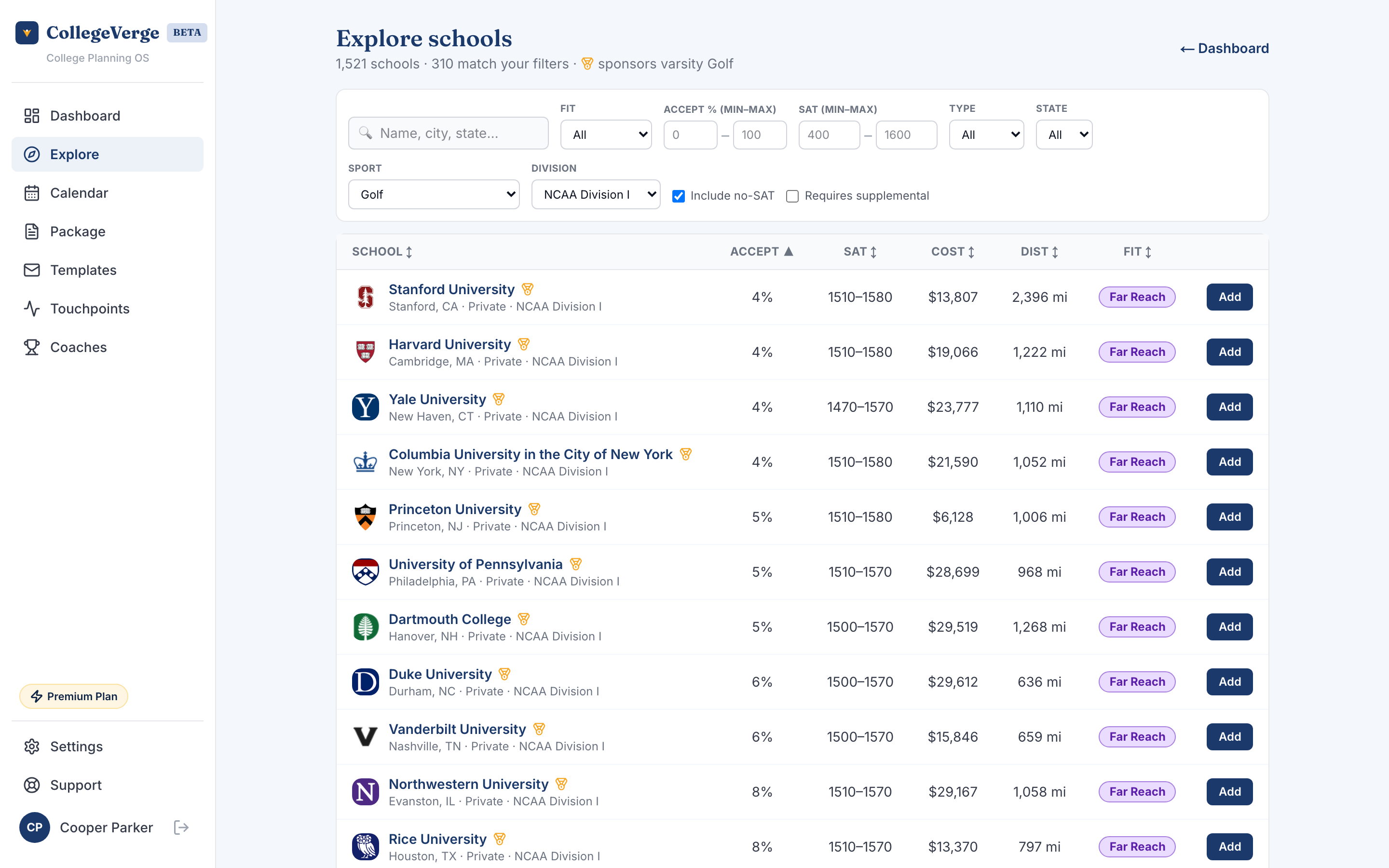Click the Coaches trophy icon
1389x868 pixels.
click(31, 347)
